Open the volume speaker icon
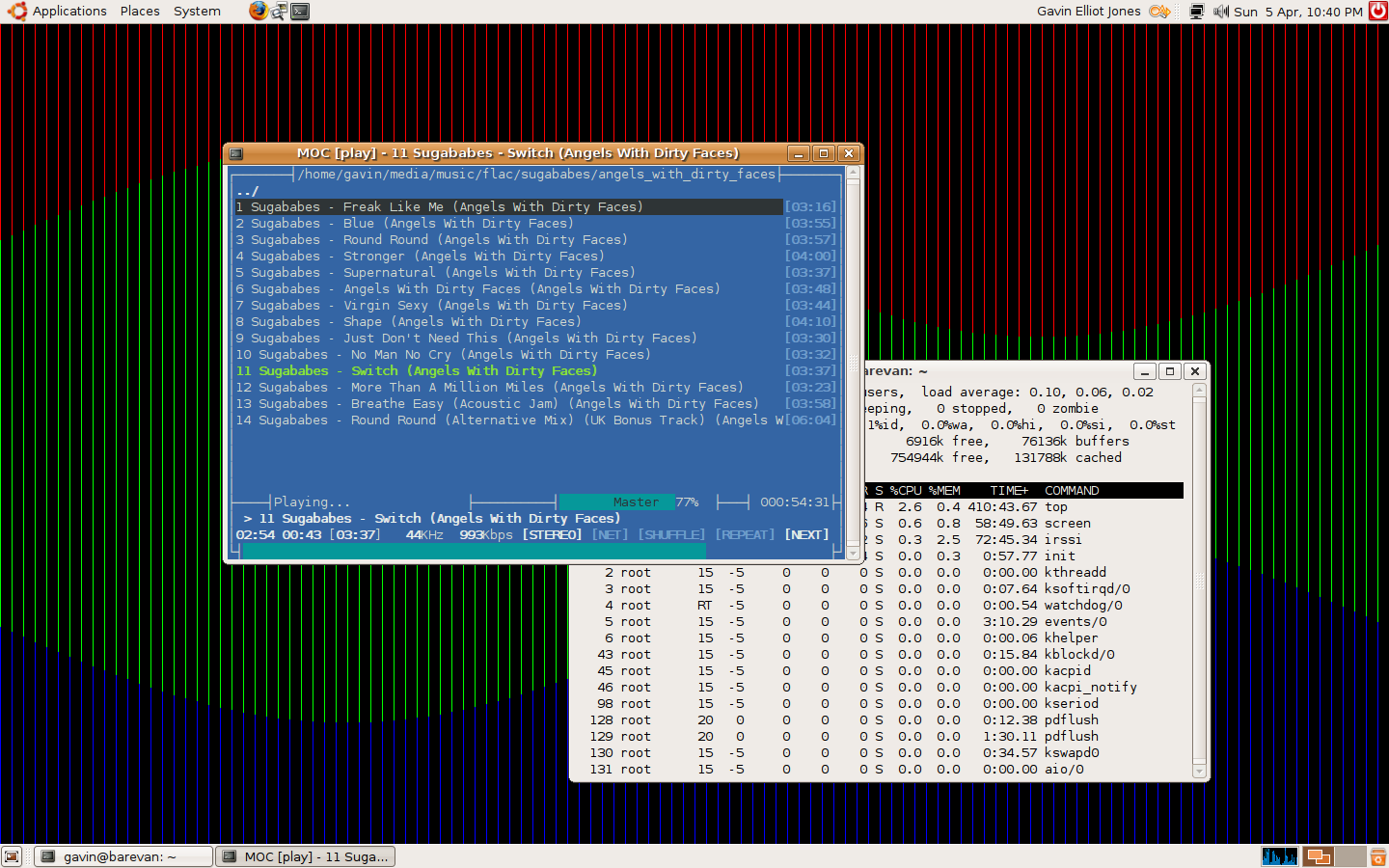The image size is (1389, 868). [x=1221, y=12]
